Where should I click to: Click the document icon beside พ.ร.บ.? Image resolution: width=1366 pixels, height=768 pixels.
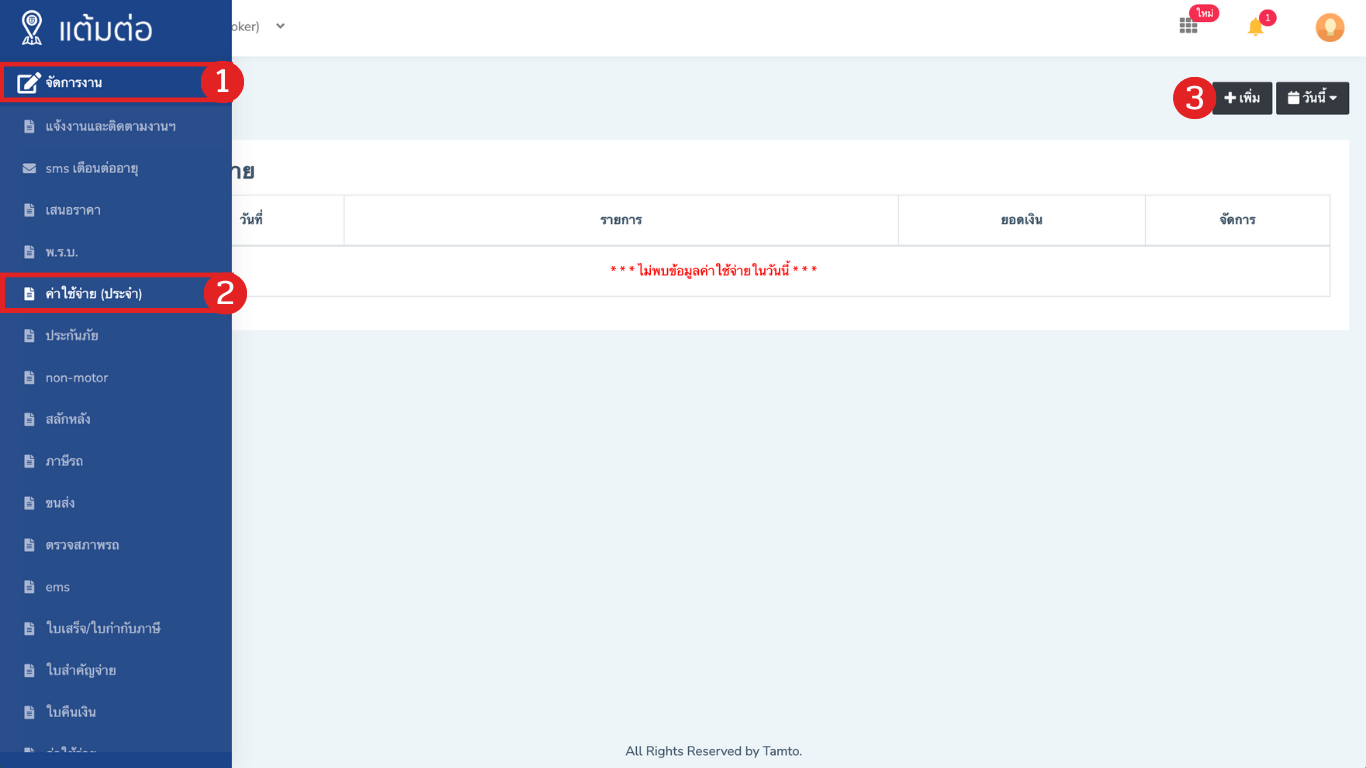29,252
